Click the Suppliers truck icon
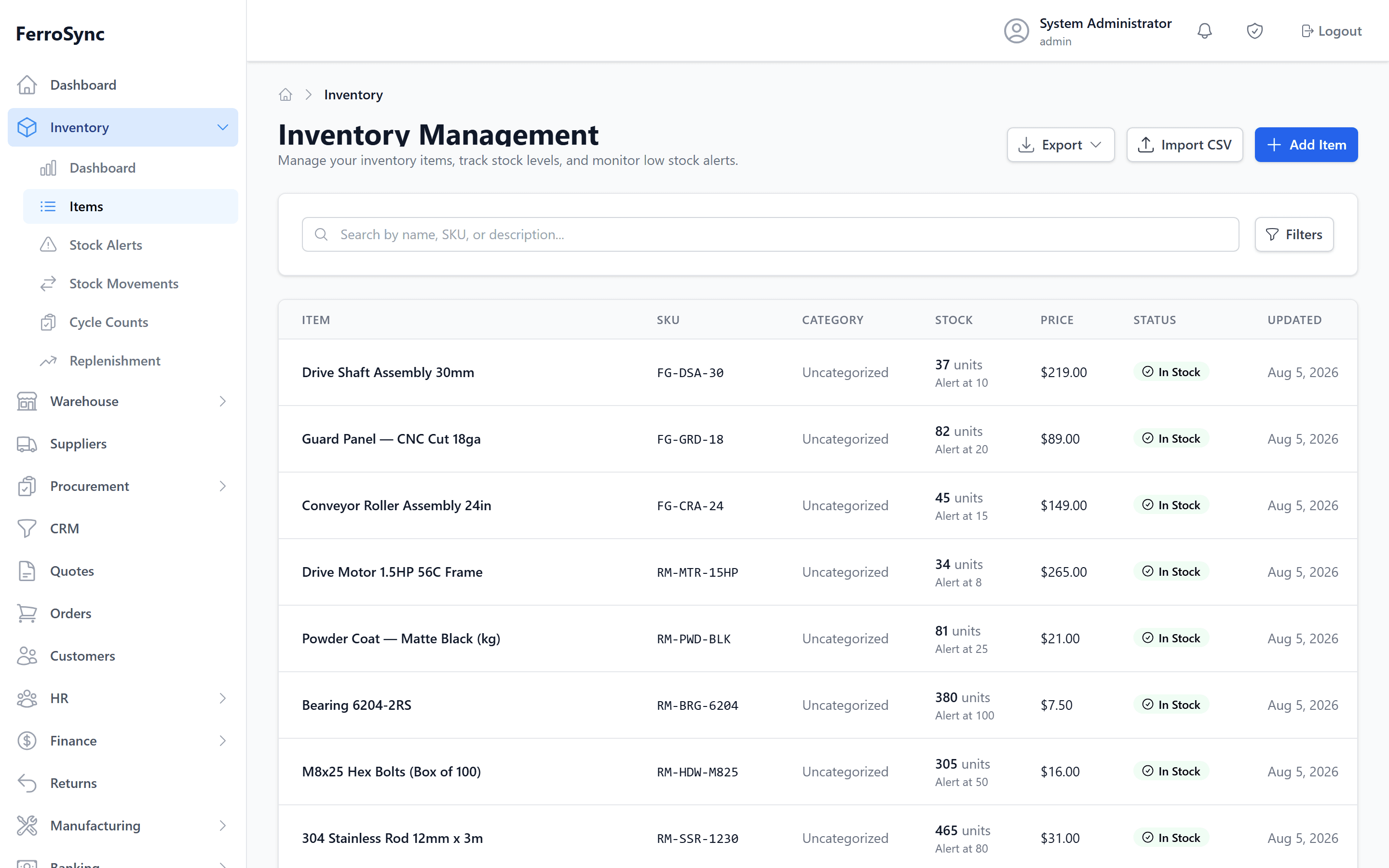The height and width of the screenshot is (868, 1389). [27, 444]
